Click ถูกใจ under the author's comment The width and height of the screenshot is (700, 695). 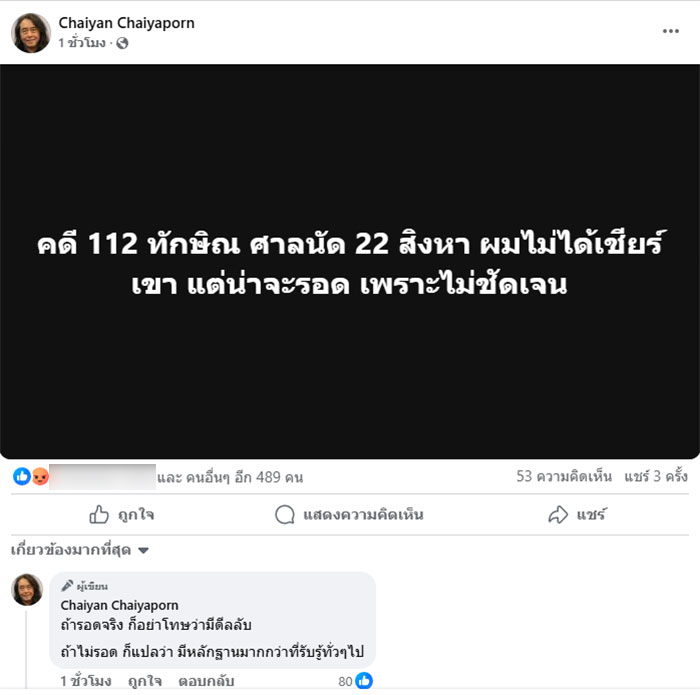145,681
